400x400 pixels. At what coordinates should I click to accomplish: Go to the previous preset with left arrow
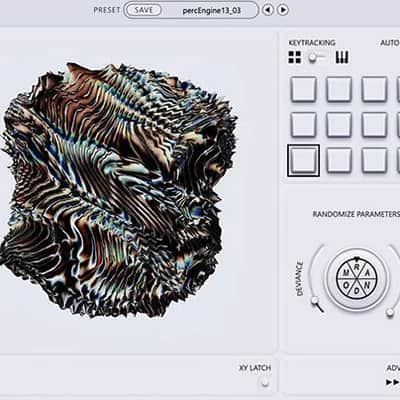tap(267, 10)
